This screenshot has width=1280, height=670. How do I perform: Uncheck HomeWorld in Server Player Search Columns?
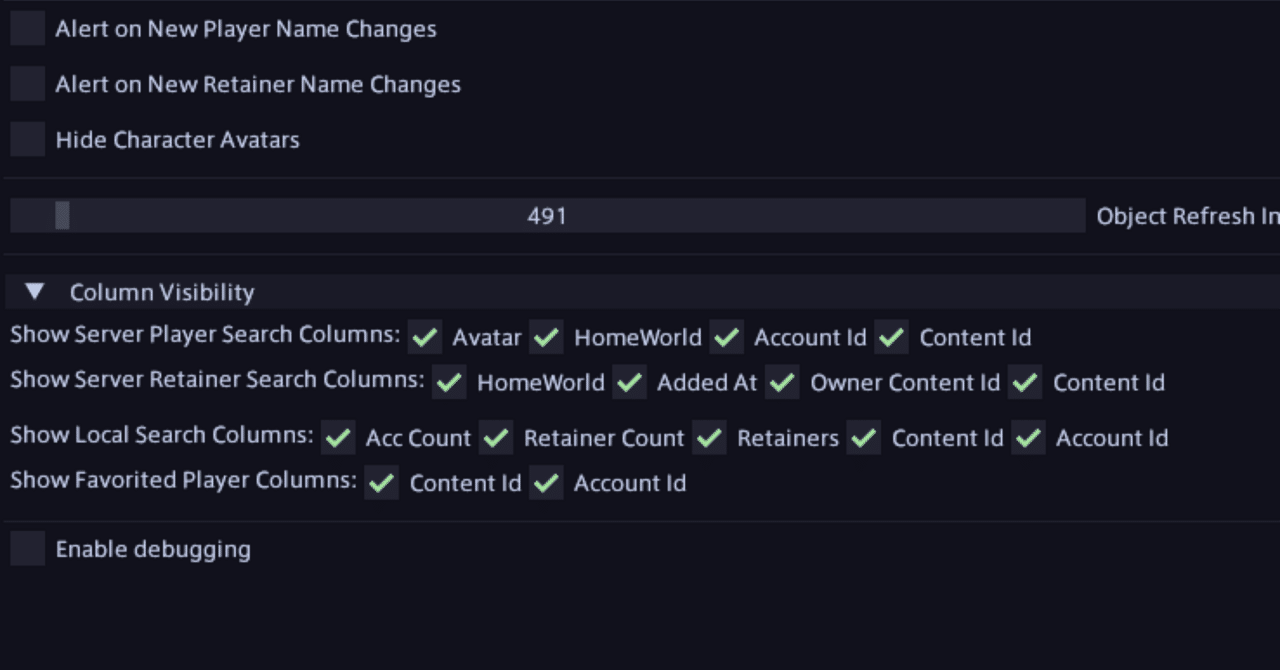(x=546, y=337)
